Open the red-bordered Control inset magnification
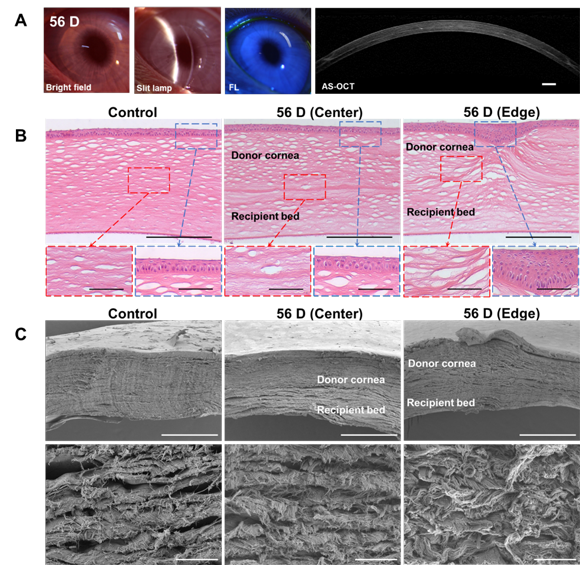This screenshot has height=565, width=580. (90, 271)
